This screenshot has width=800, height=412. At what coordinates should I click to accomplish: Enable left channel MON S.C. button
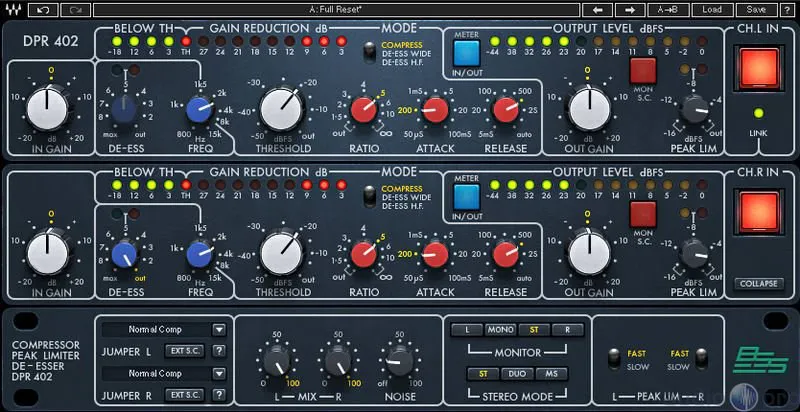coord(643,70)
